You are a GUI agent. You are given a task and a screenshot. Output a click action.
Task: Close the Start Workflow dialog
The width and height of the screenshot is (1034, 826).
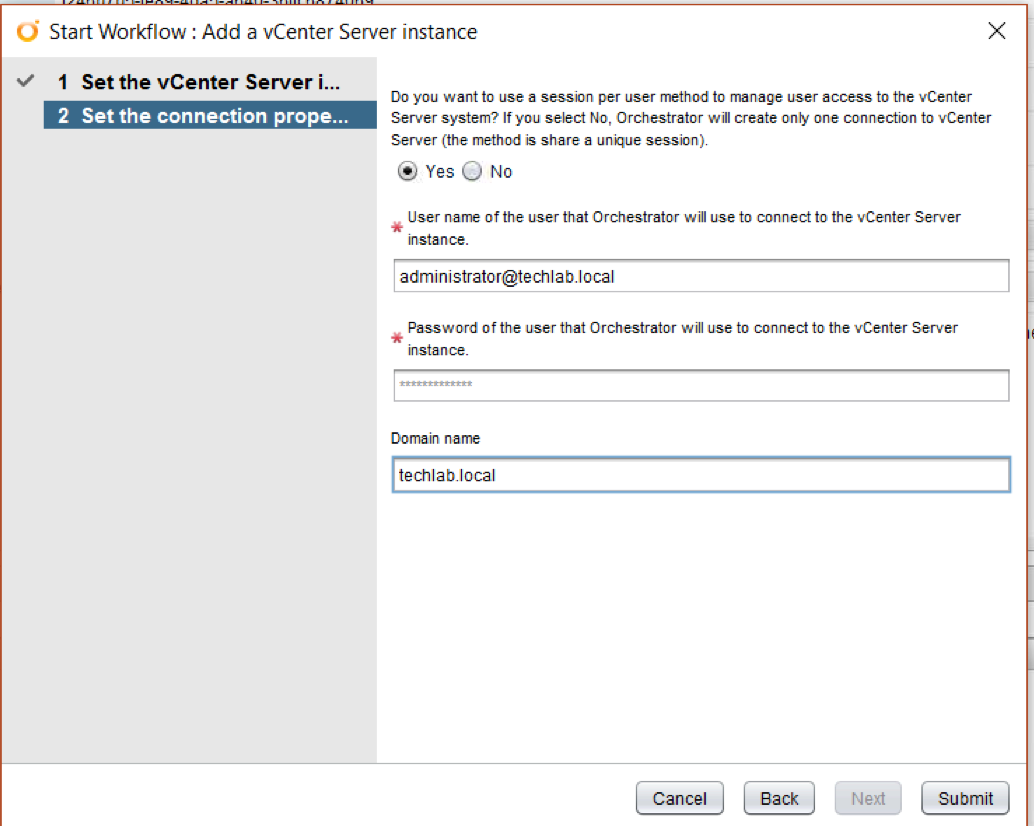[996, 30]
